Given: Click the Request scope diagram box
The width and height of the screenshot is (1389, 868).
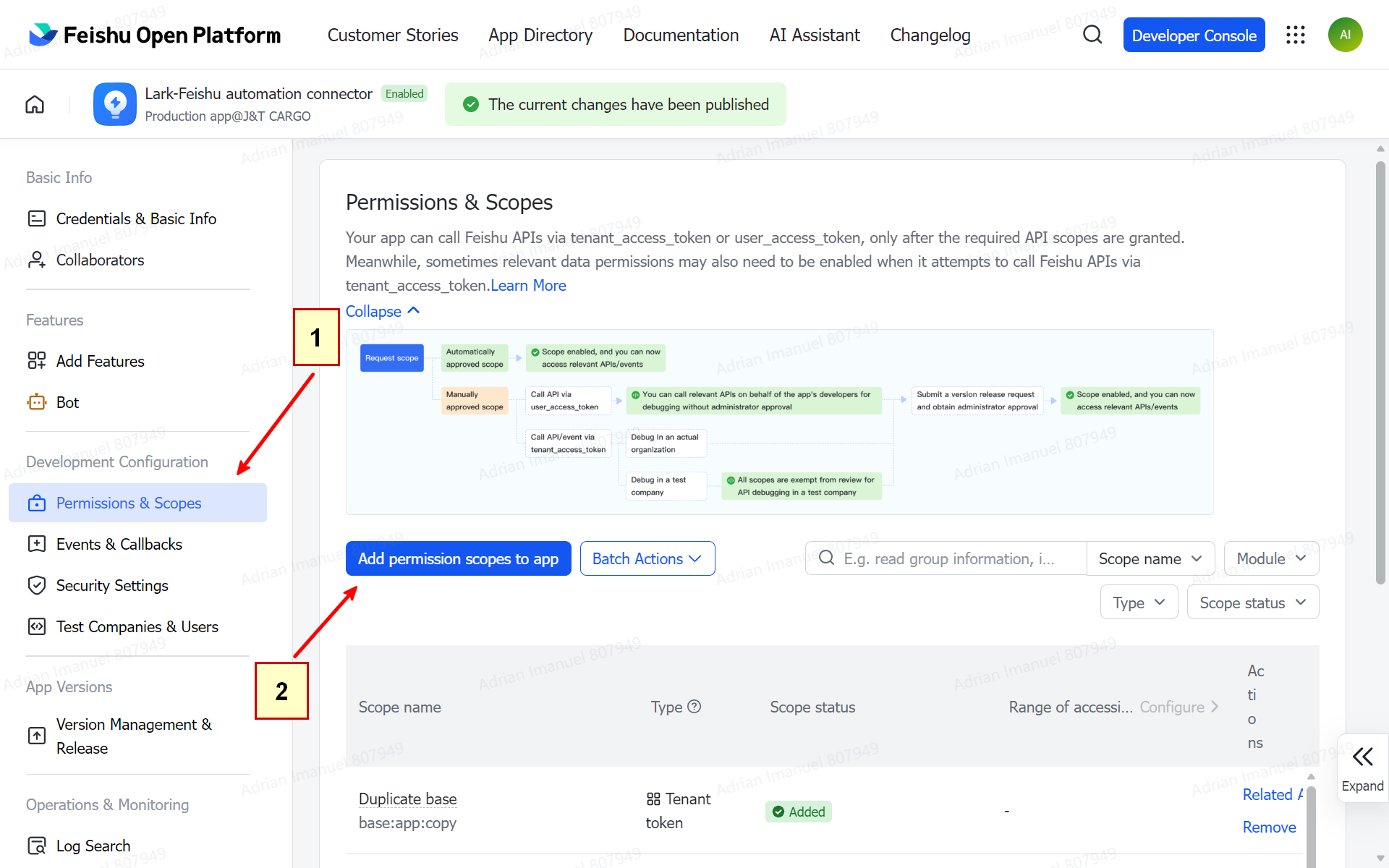Looking at the screenshot, I should (391, 358).
